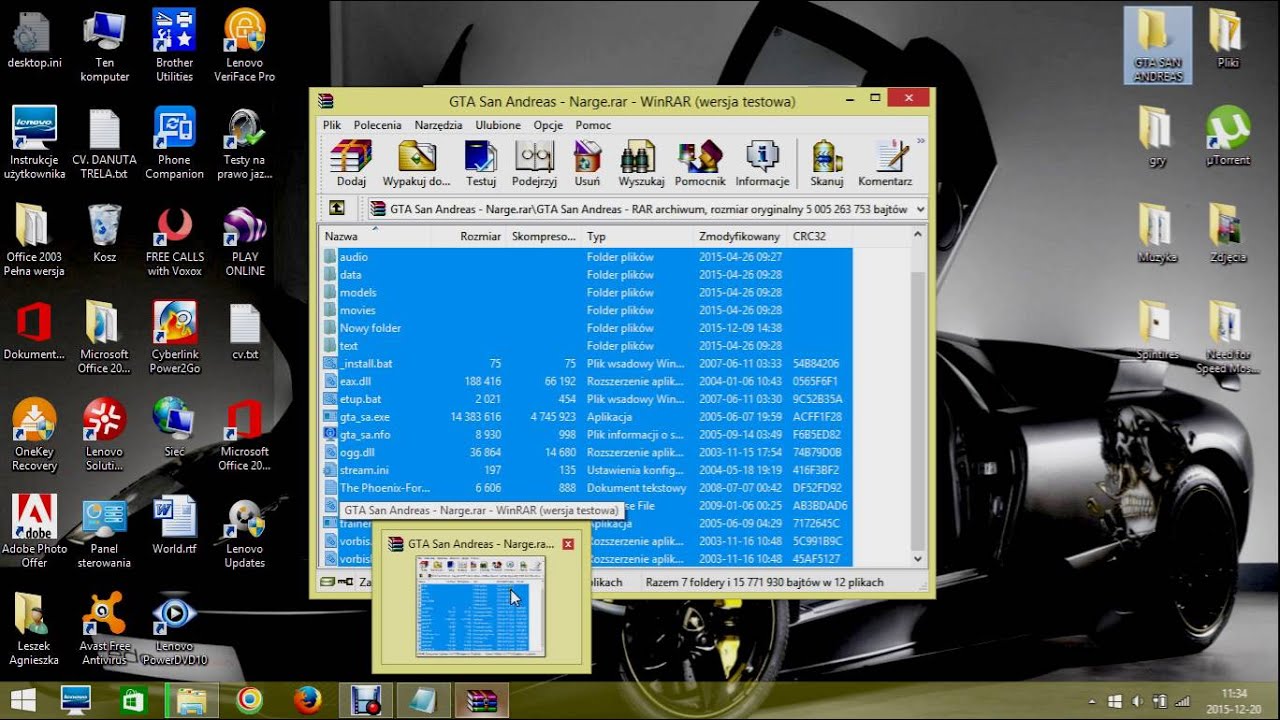Viewport: 1280px width, 720px height.
Task: Select the Kosz recycle bin icon
Action: coord(104,233)
